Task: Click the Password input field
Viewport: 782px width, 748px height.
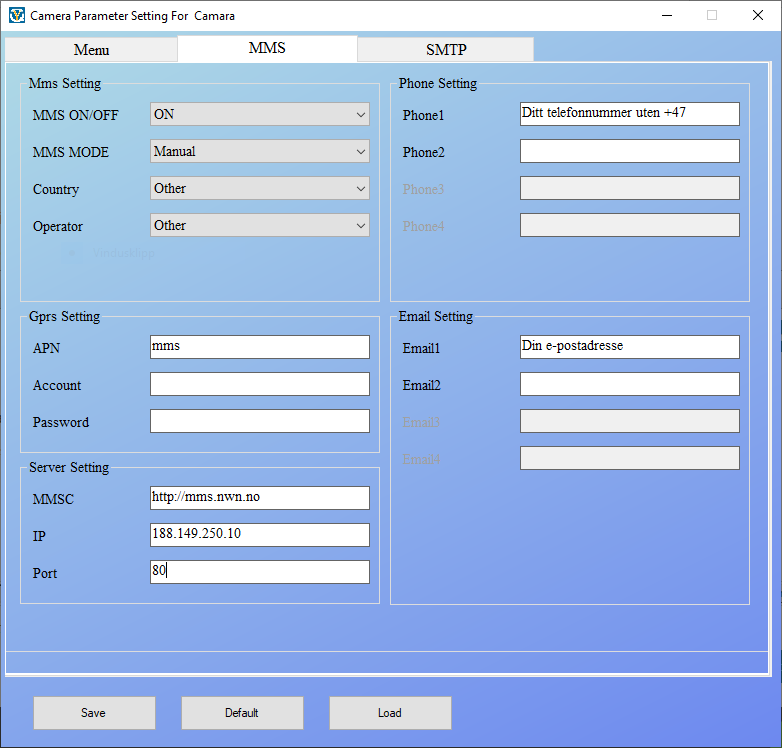Action: [x=260, y=421]
